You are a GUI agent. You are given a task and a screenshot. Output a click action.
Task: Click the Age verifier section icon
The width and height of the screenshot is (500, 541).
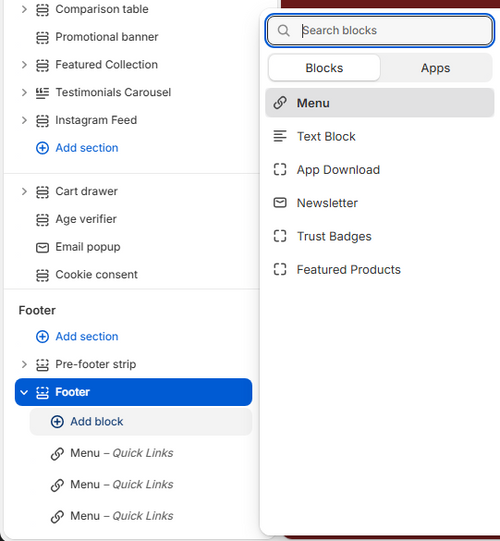point(42,219)
